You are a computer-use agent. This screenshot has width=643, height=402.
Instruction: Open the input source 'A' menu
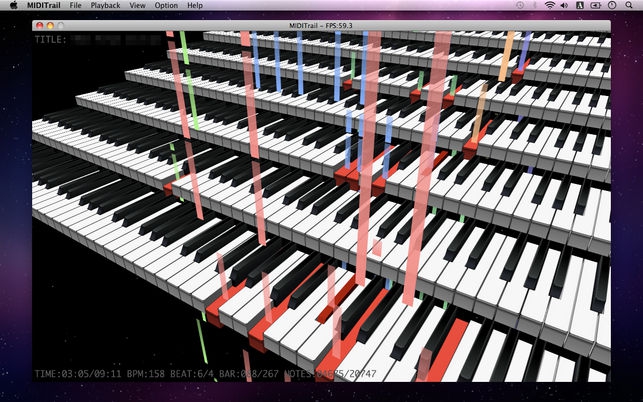[x=579, y=5]
